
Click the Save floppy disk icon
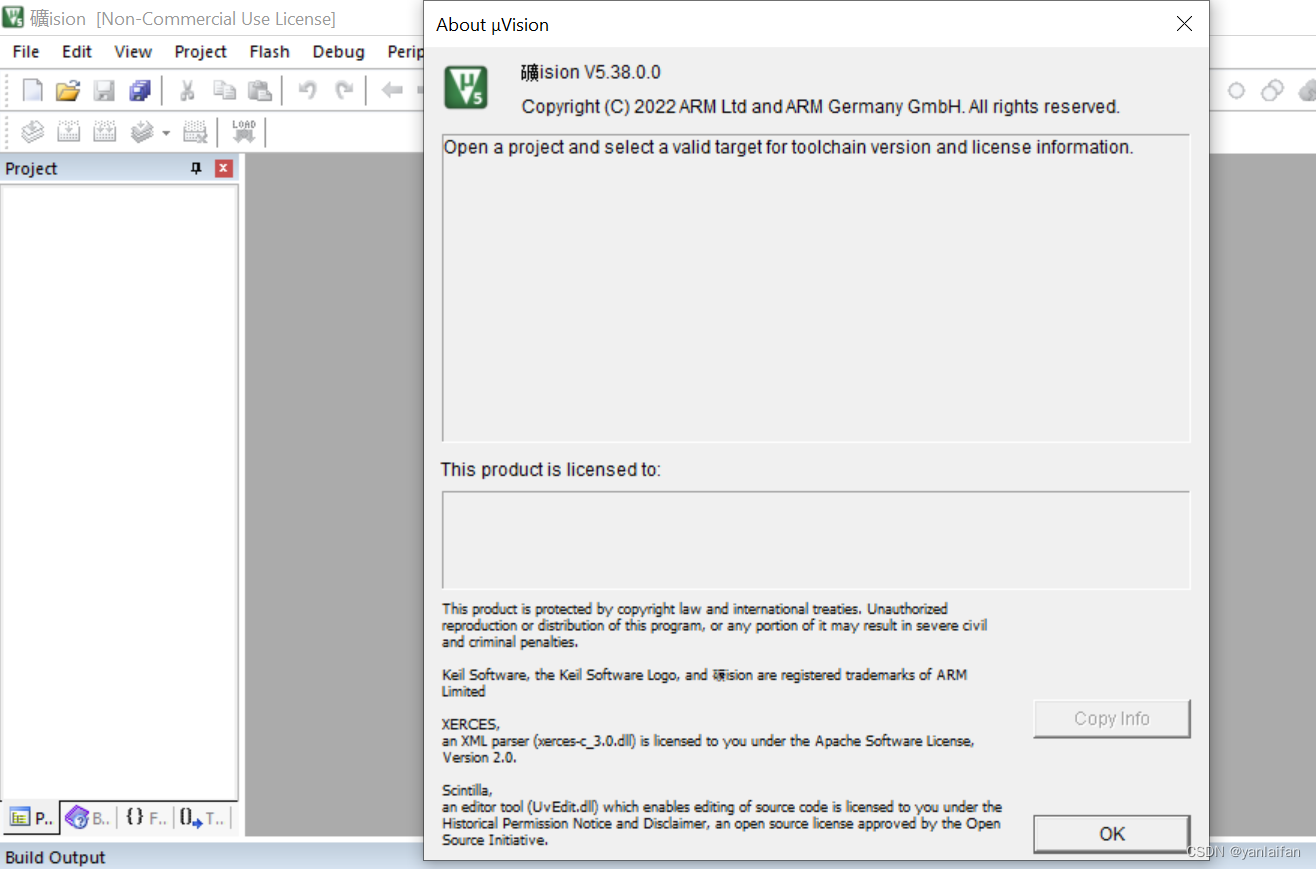(x=104, y=91)
